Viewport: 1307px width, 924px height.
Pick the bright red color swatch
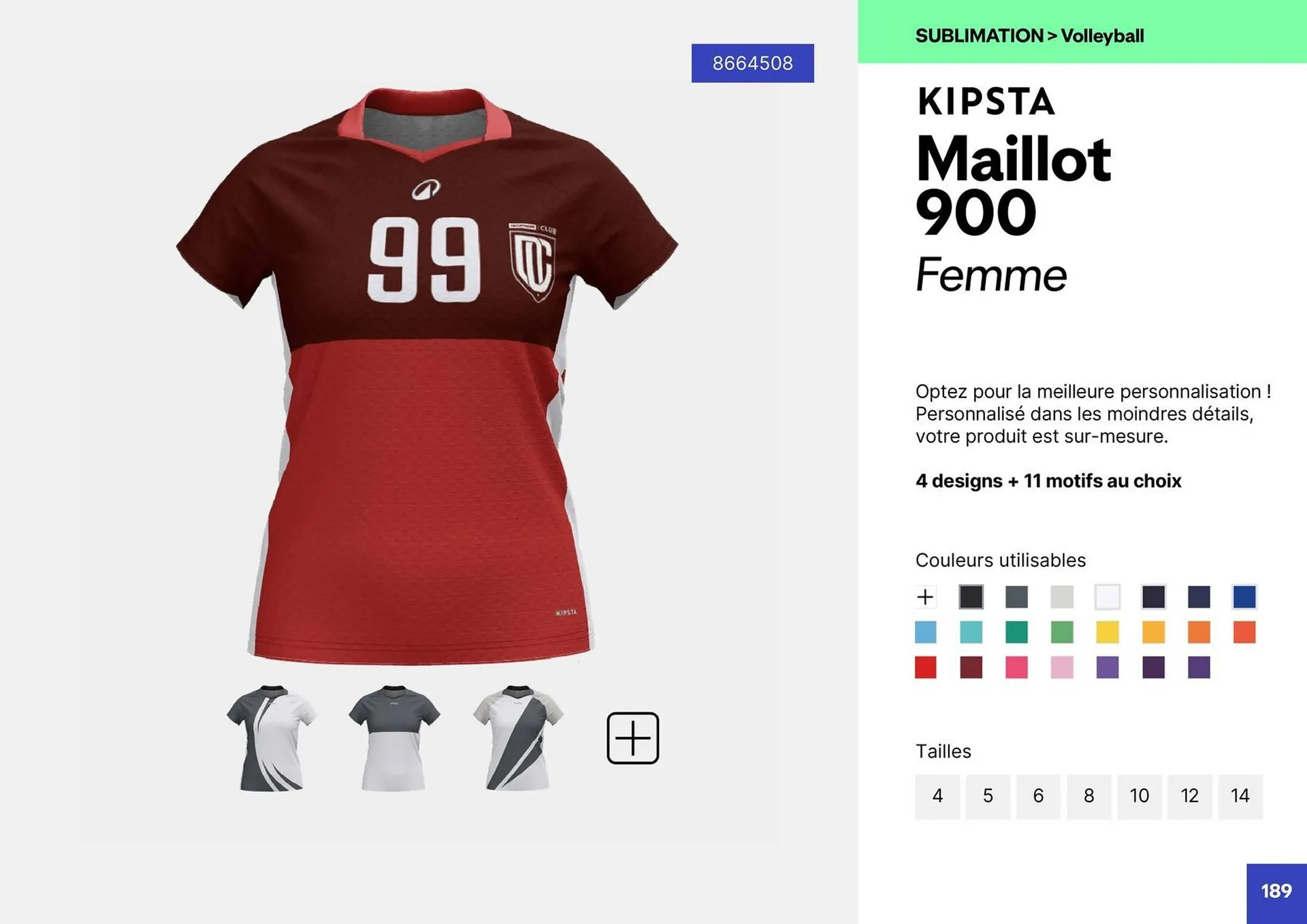coord(925,667)
